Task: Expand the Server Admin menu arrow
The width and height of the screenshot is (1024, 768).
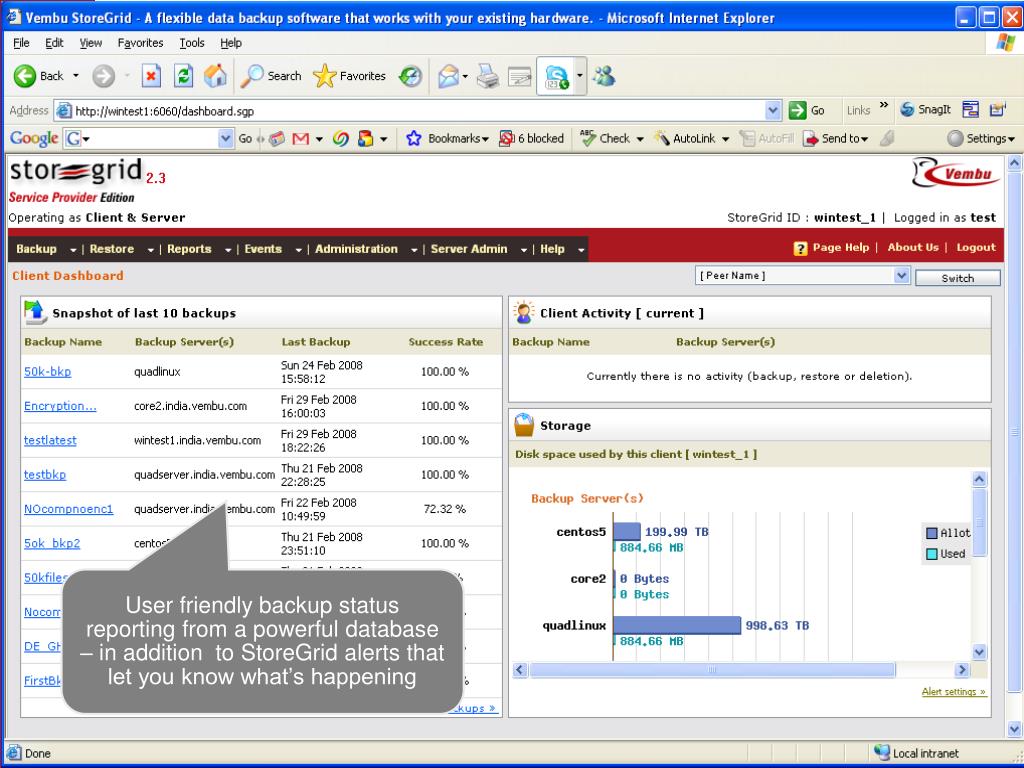Action: click(524, 249)
